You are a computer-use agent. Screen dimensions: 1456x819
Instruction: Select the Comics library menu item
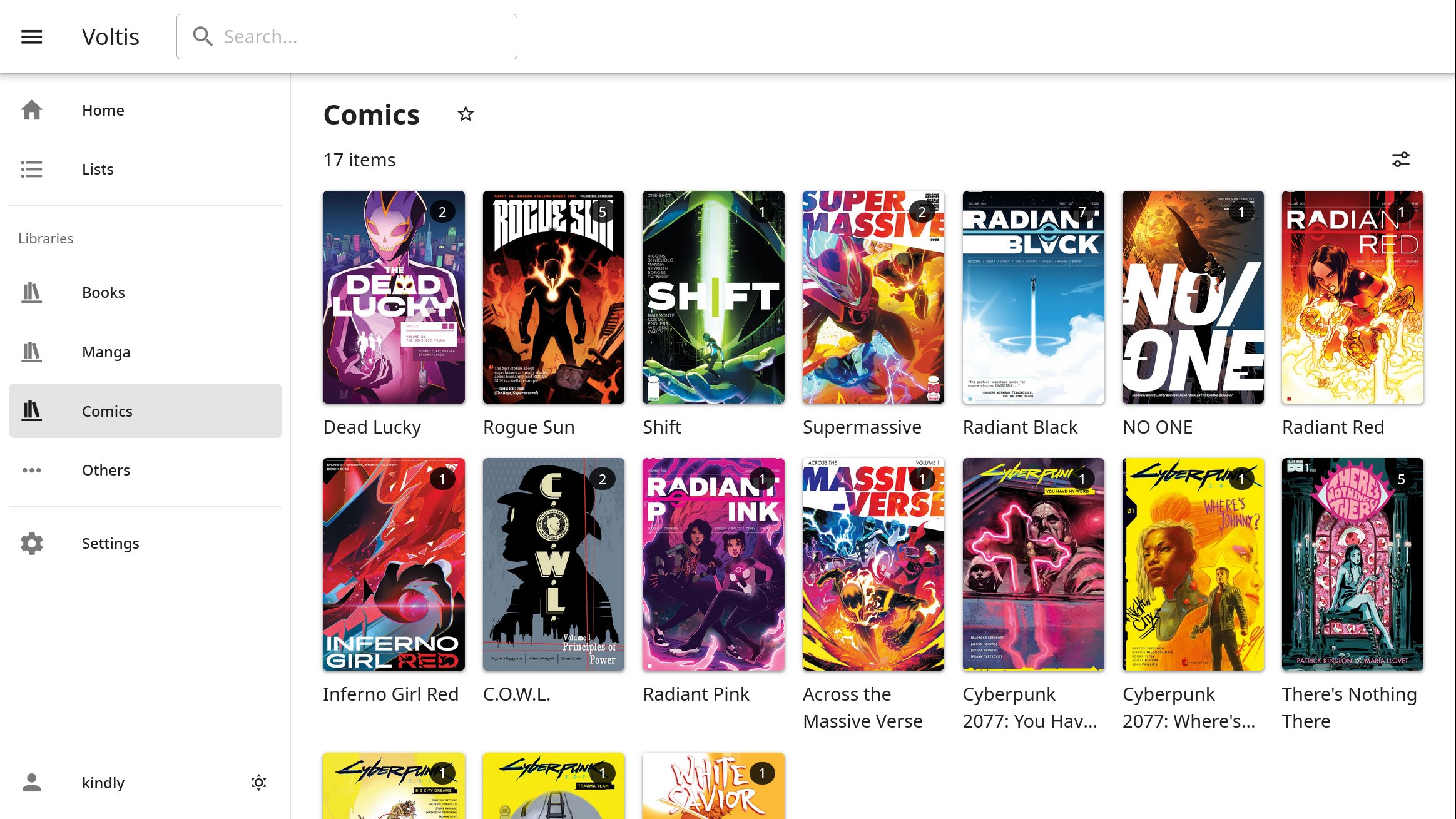(145, 411)
